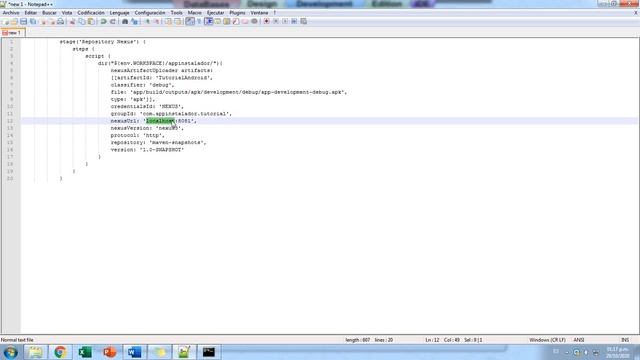Click the 'ANSI' encoding status bar entry
Screen dimensions: 640x360
[x=579, y=340]
